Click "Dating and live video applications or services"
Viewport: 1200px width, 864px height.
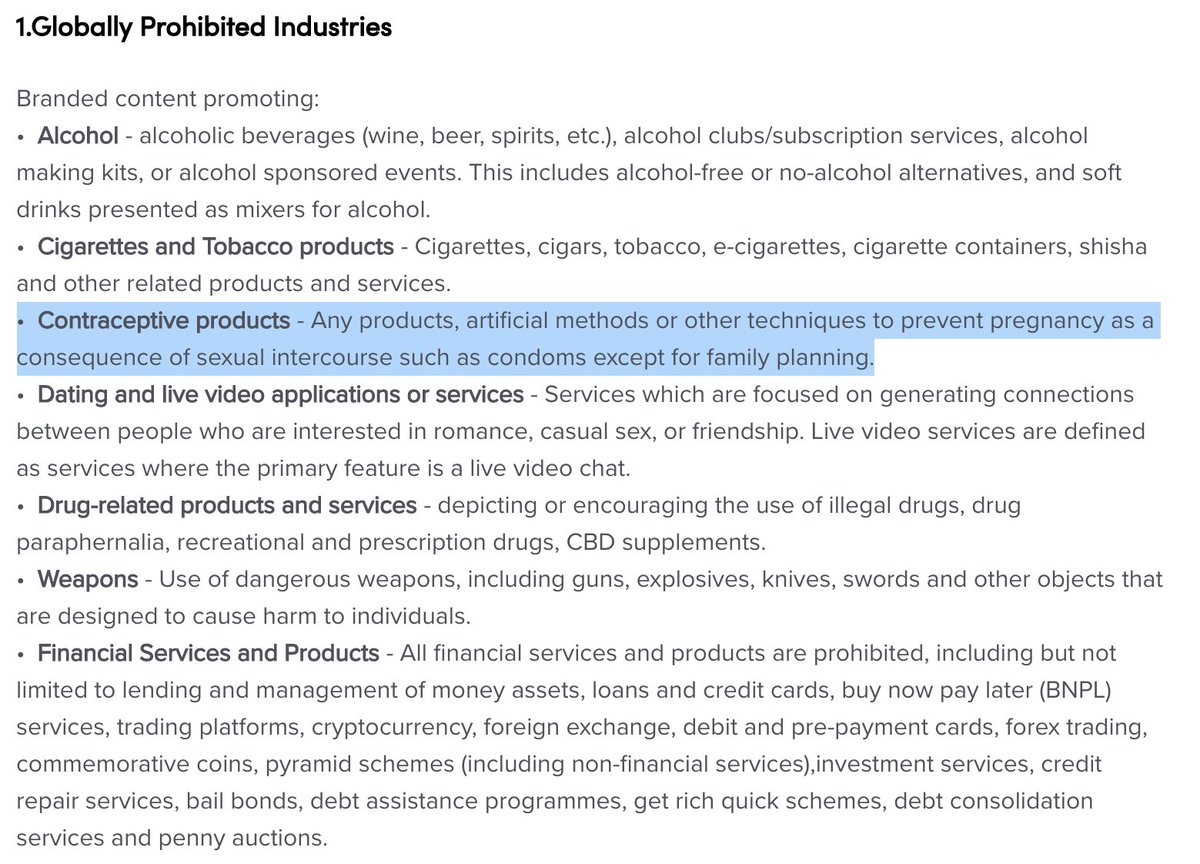(281, 394)
